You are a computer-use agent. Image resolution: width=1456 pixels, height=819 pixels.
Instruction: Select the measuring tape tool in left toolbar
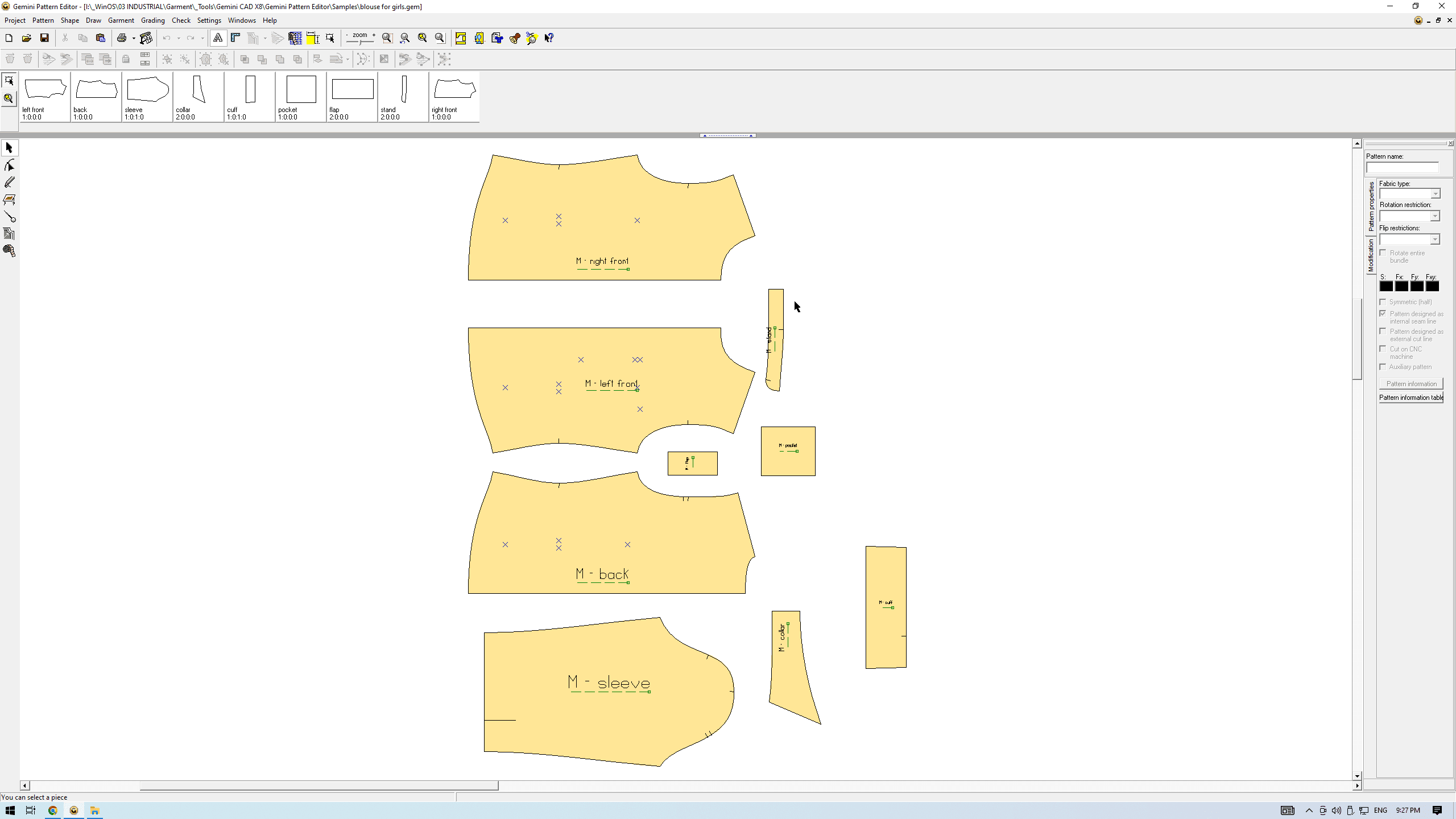(x=9, y=251)
